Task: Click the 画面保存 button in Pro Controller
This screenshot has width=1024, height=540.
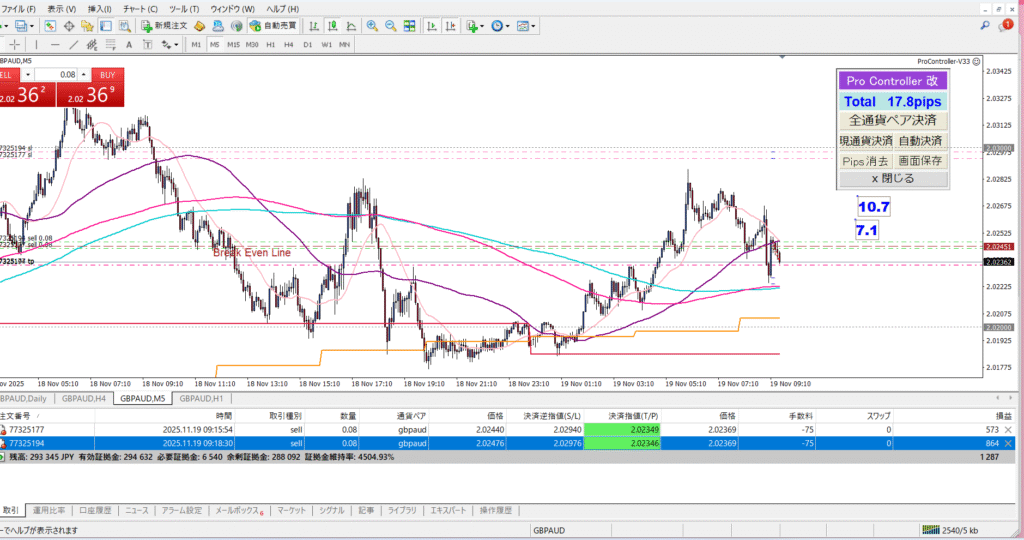Action: point(920,161)
